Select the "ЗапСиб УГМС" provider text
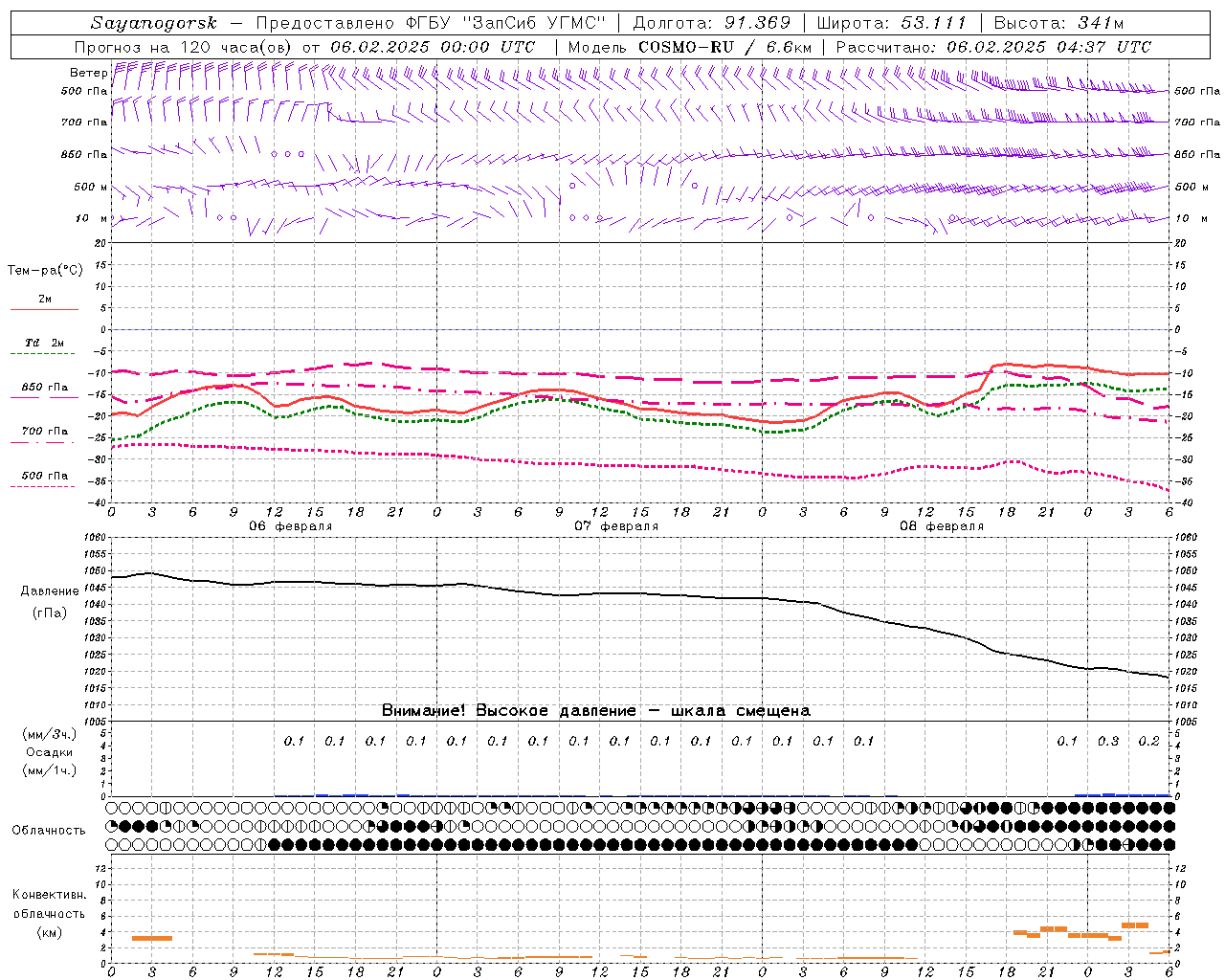This screenshot has height=980, width=1225. (x=534, y=23)
